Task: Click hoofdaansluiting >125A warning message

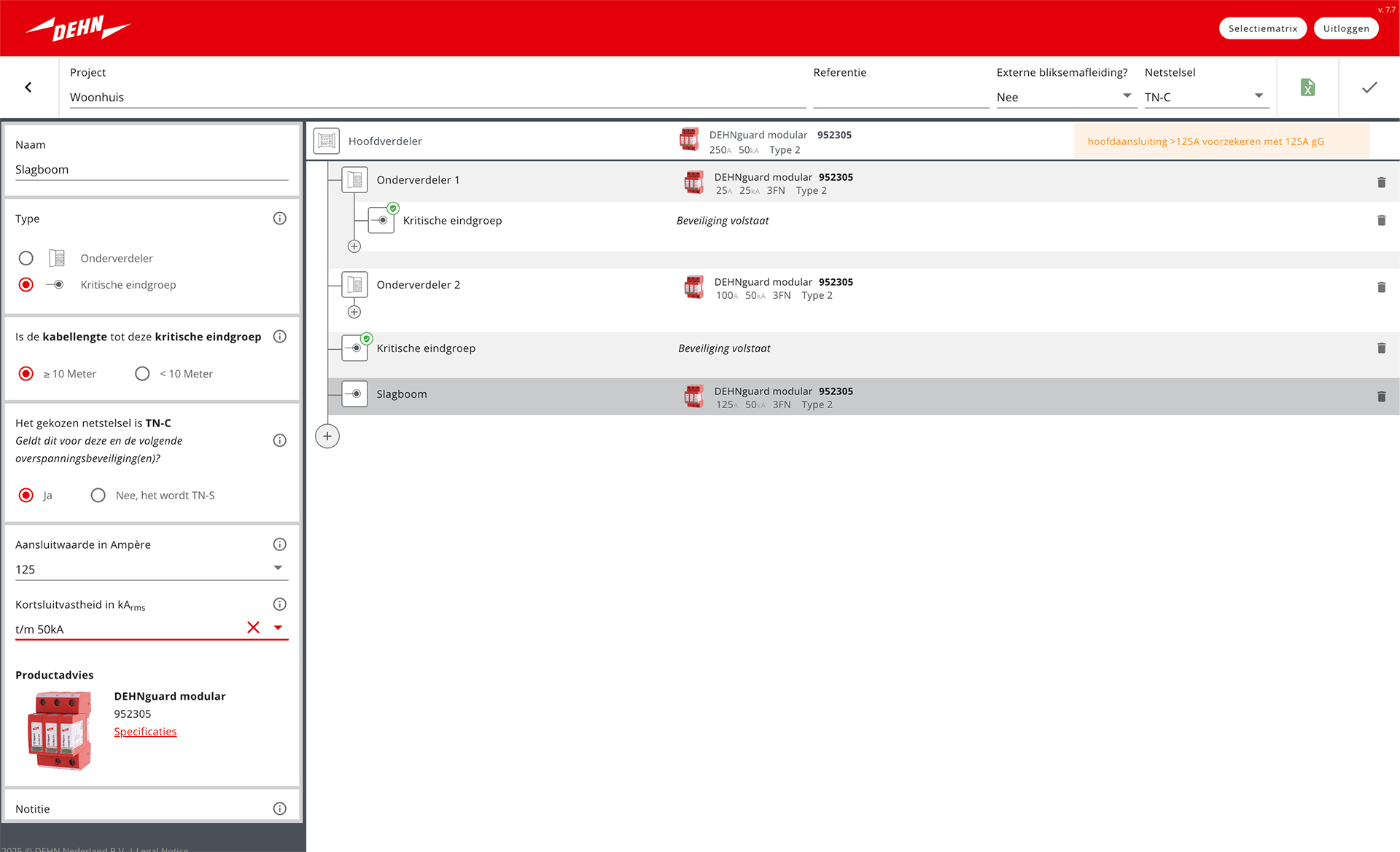Action: click(1221, 141)
